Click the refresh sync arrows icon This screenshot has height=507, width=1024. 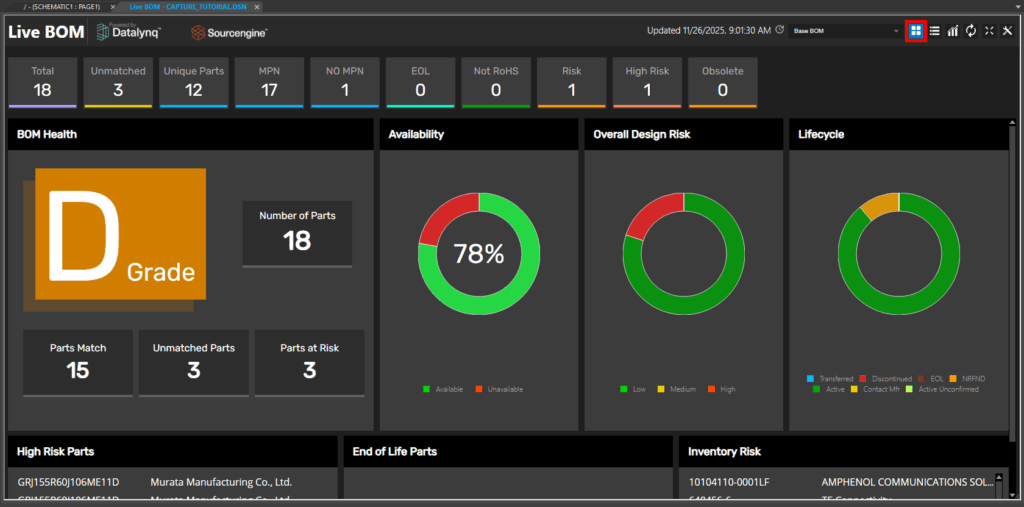(x=970, y=31)
